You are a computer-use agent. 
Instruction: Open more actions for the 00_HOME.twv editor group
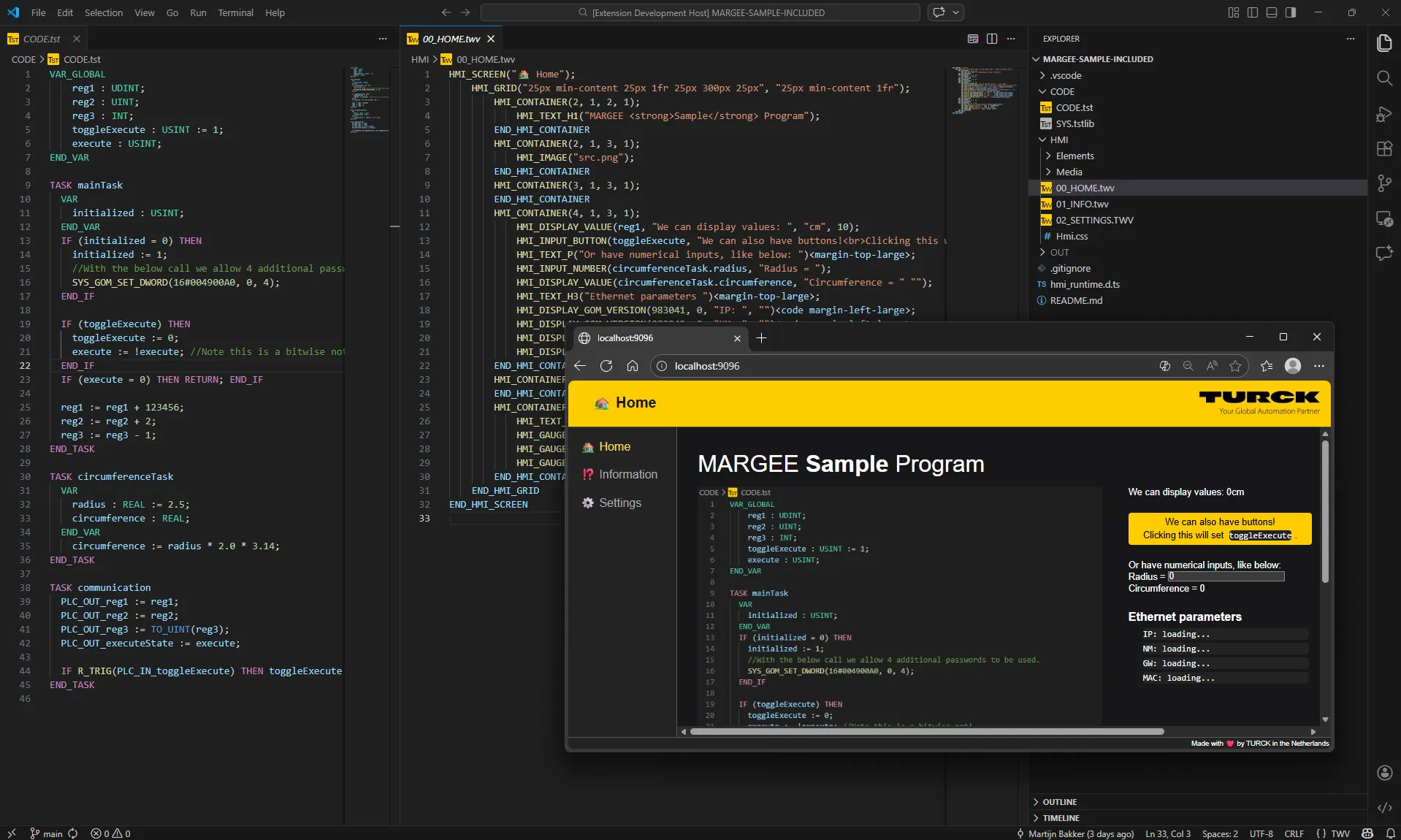1011,39
